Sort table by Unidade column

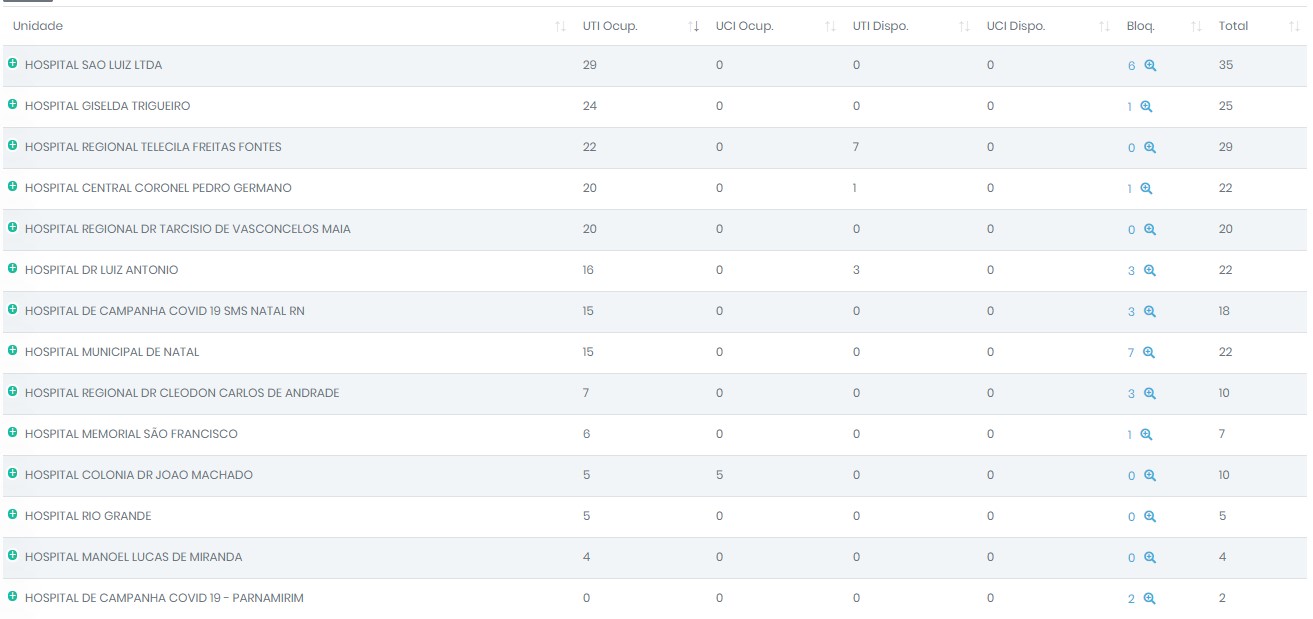38,26
